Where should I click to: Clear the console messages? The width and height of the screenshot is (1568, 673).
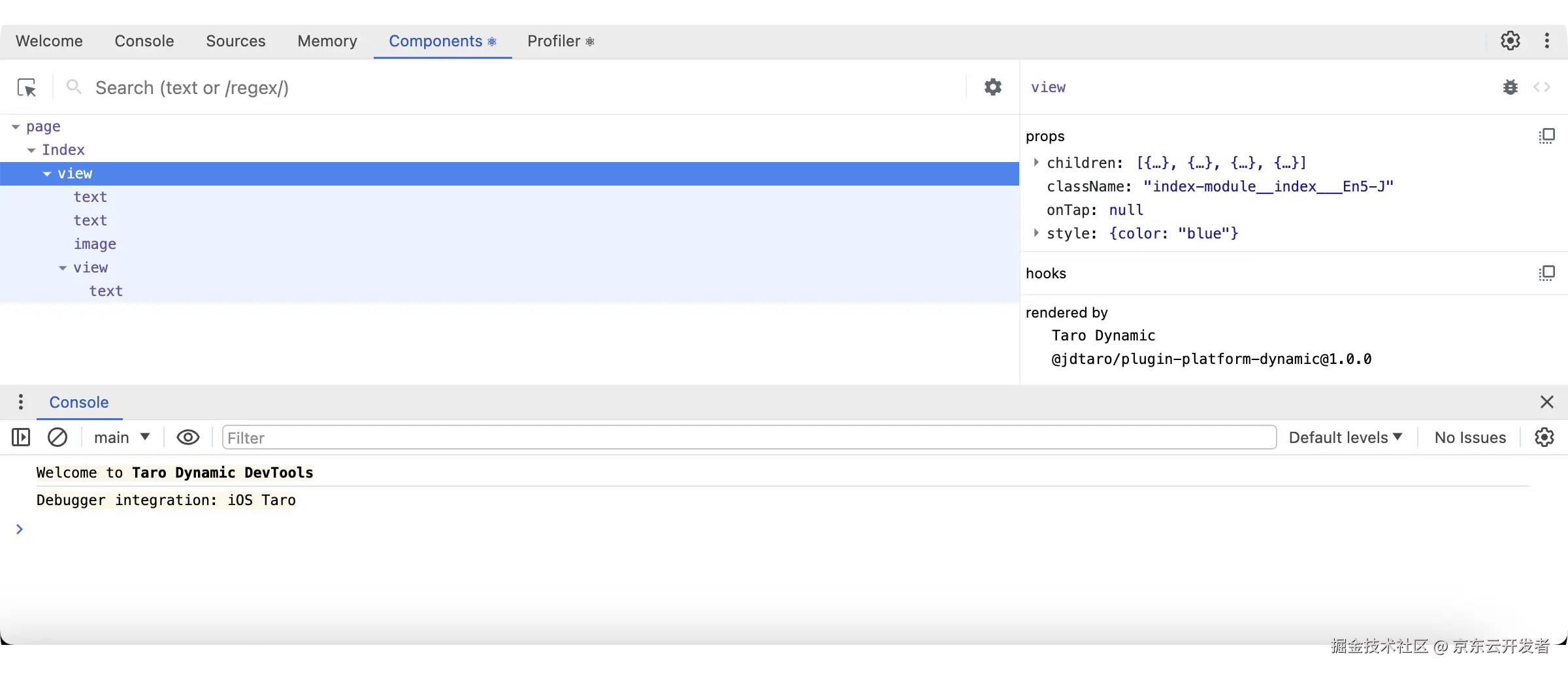57,437
